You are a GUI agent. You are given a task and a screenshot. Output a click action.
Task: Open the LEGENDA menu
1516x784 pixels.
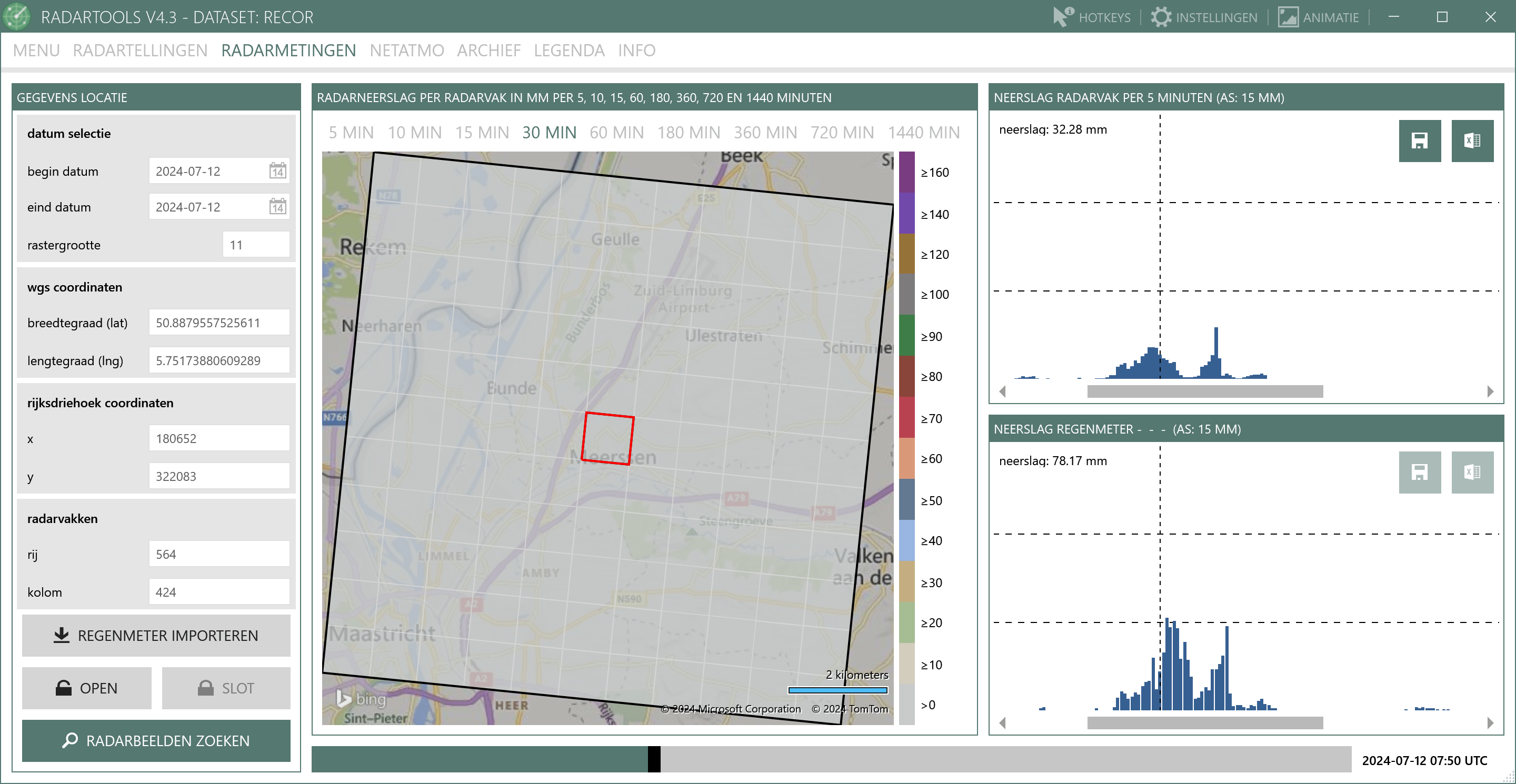(x=568, y=51)
